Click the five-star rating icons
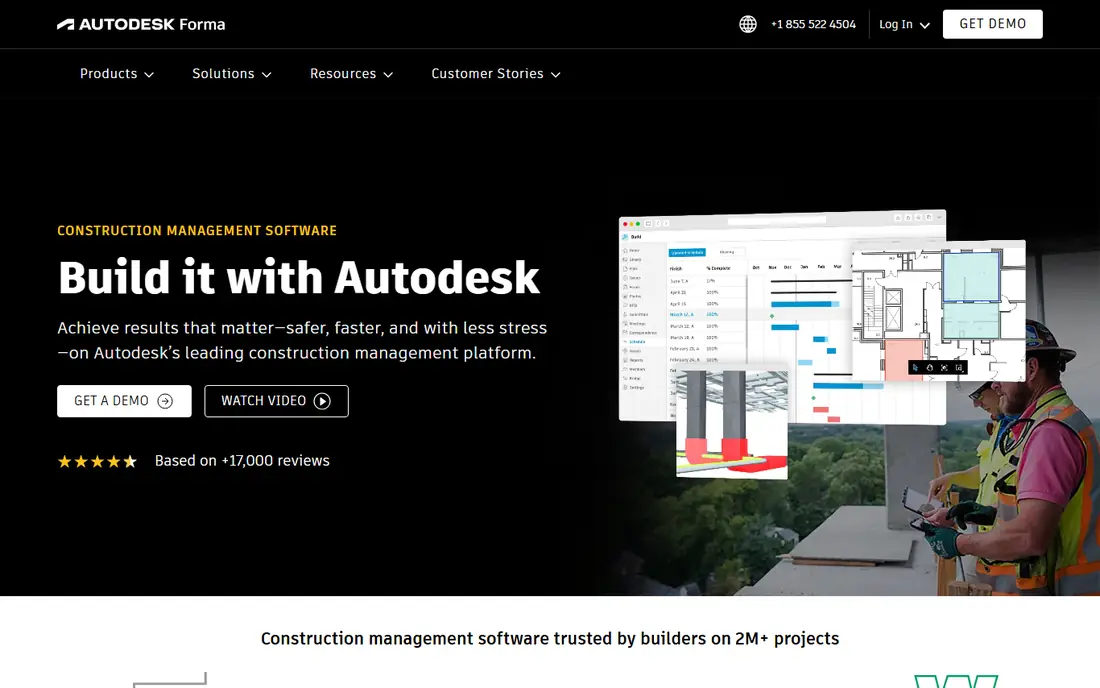This screenshot has width=1100, height=688. (97, 461)
